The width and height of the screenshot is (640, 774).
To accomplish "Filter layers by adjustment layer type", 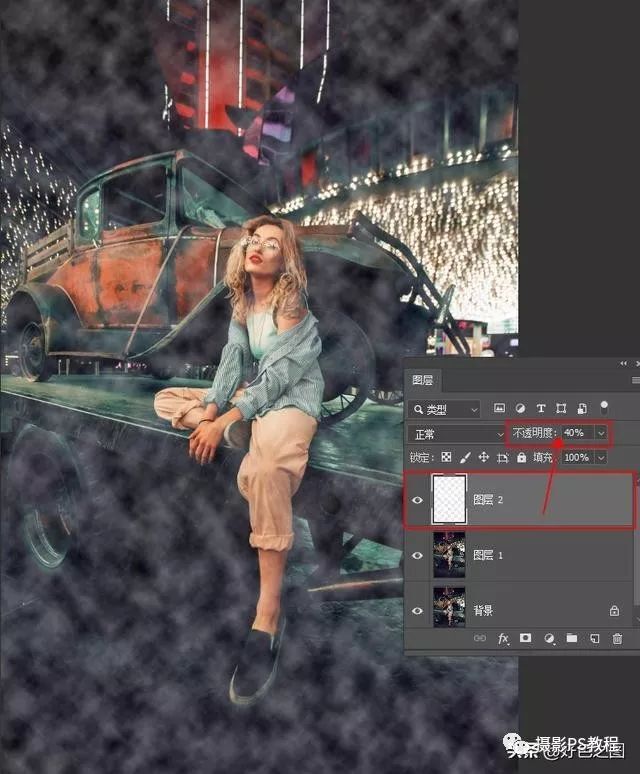I will pos(520,409).
